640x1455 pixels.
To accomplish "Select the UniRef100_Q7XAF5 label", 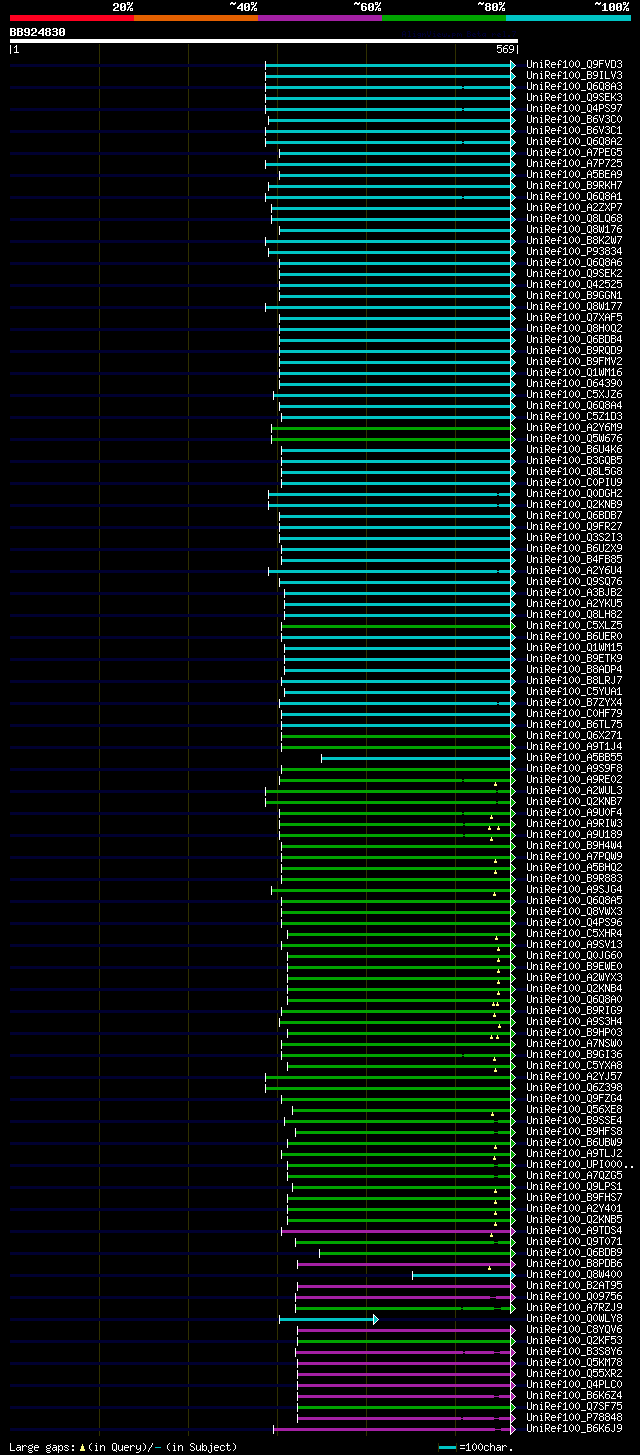I will [574, 318].
